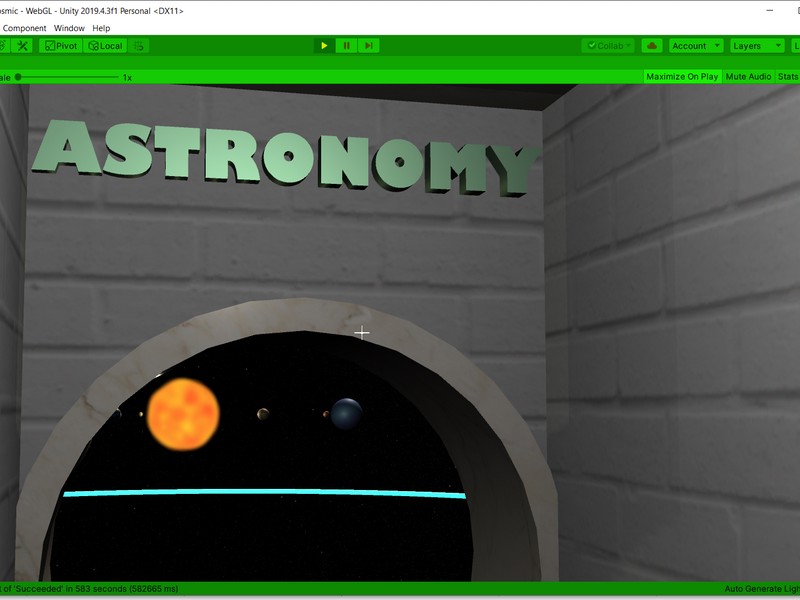Open the Layers dropdown
800x600 pixels.
tap(757, 46)
